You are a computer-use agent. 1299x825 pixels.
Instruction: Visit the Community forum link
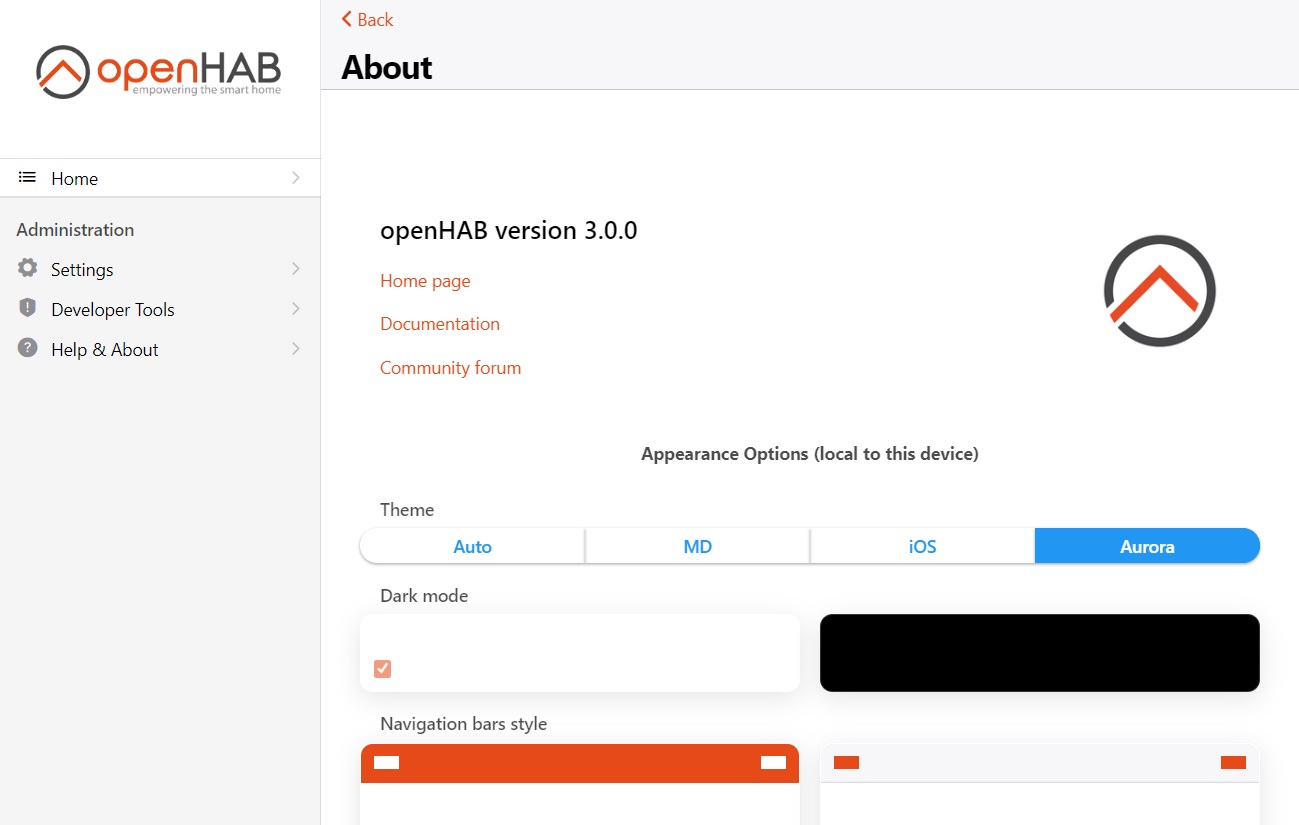pos(450,368)
